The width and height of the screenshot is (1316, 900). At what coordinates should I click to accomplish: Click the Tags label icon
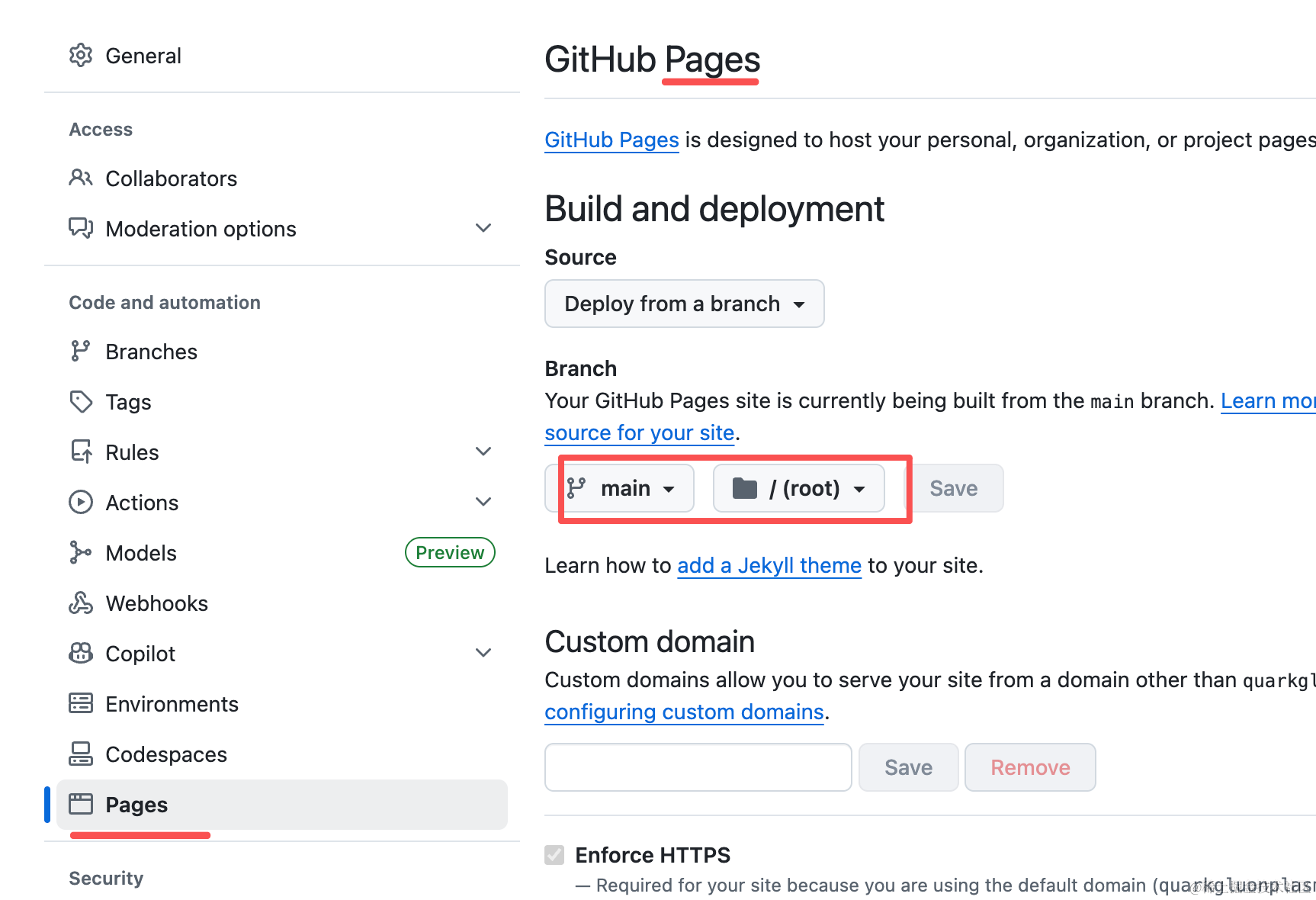81,401
